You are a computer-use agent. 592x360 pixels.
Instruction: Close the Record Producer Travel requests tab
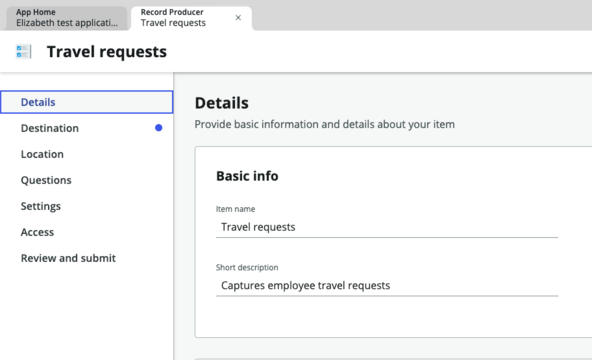(238, 18)
